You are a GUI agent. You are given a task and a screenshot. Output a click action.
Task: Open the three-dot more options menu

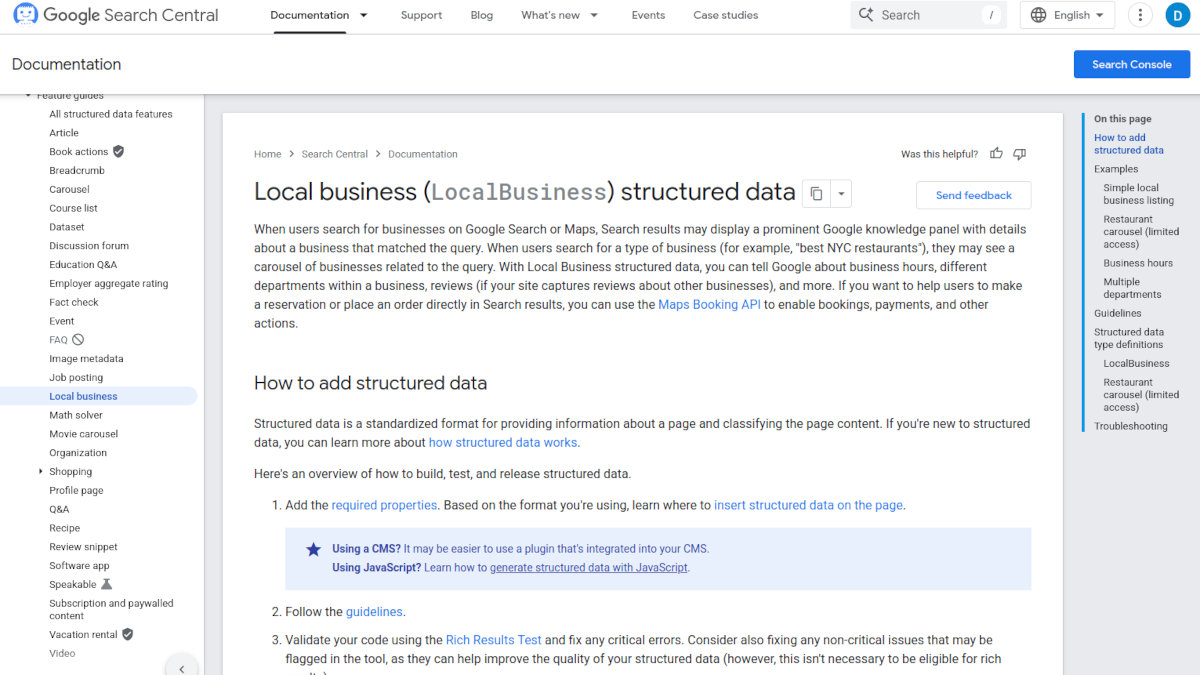[x=1140, y=15]
